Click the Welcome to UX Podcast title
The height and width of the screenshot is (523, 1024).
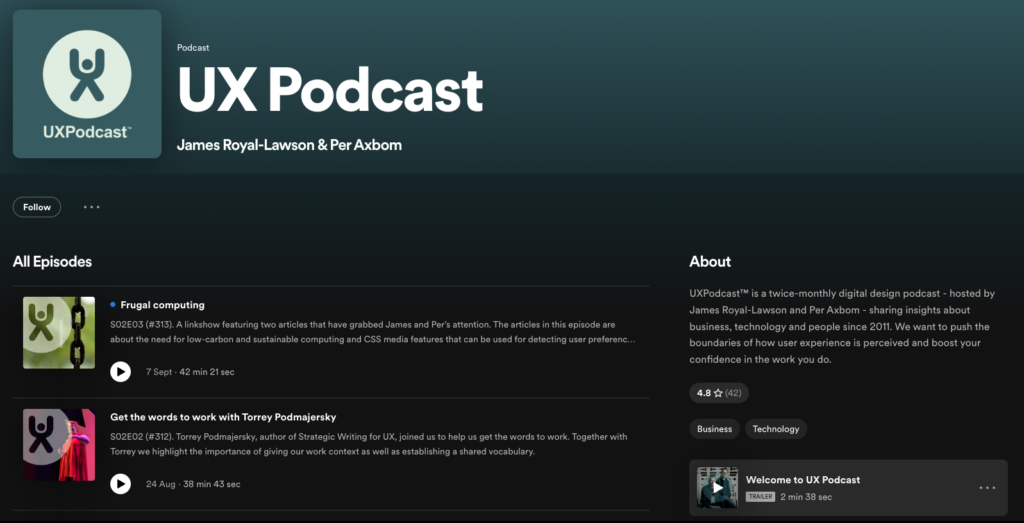tap(803, 479)
